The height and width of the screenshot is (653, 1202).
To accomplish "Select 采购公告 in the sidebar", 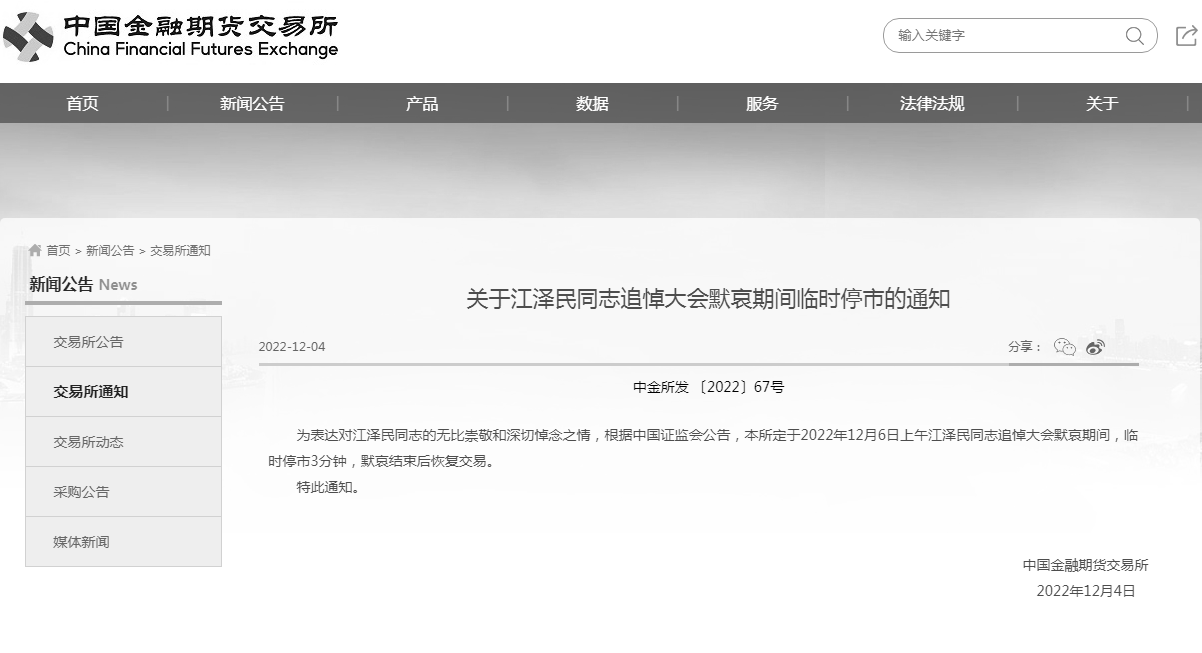I will [x=123, y=492].
